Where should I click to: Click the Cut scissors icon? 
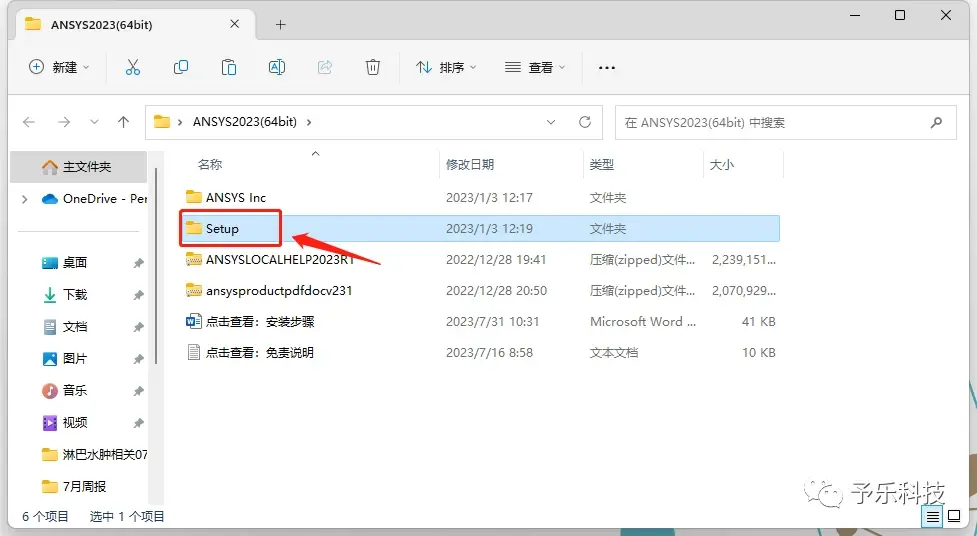coord(133,67)
